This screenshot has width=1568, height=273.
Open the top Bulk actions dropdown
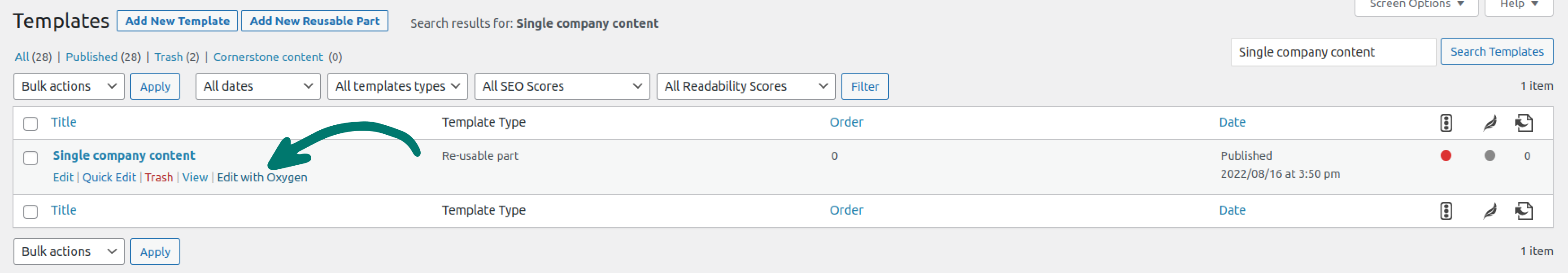[x=69, y=86]
